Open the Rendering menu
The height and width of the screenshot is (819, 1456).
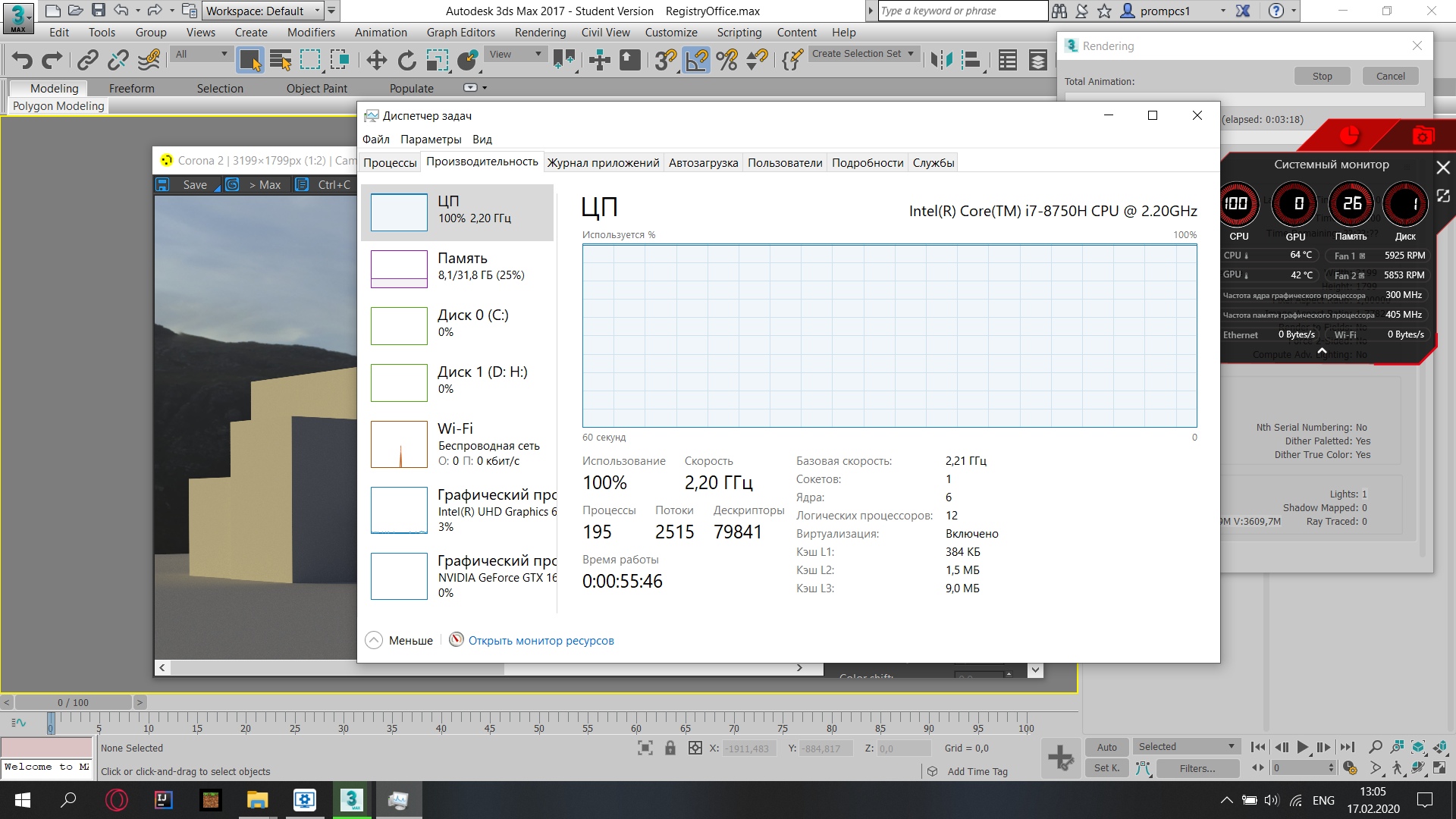pyautogui.click(x=540, y=32)
